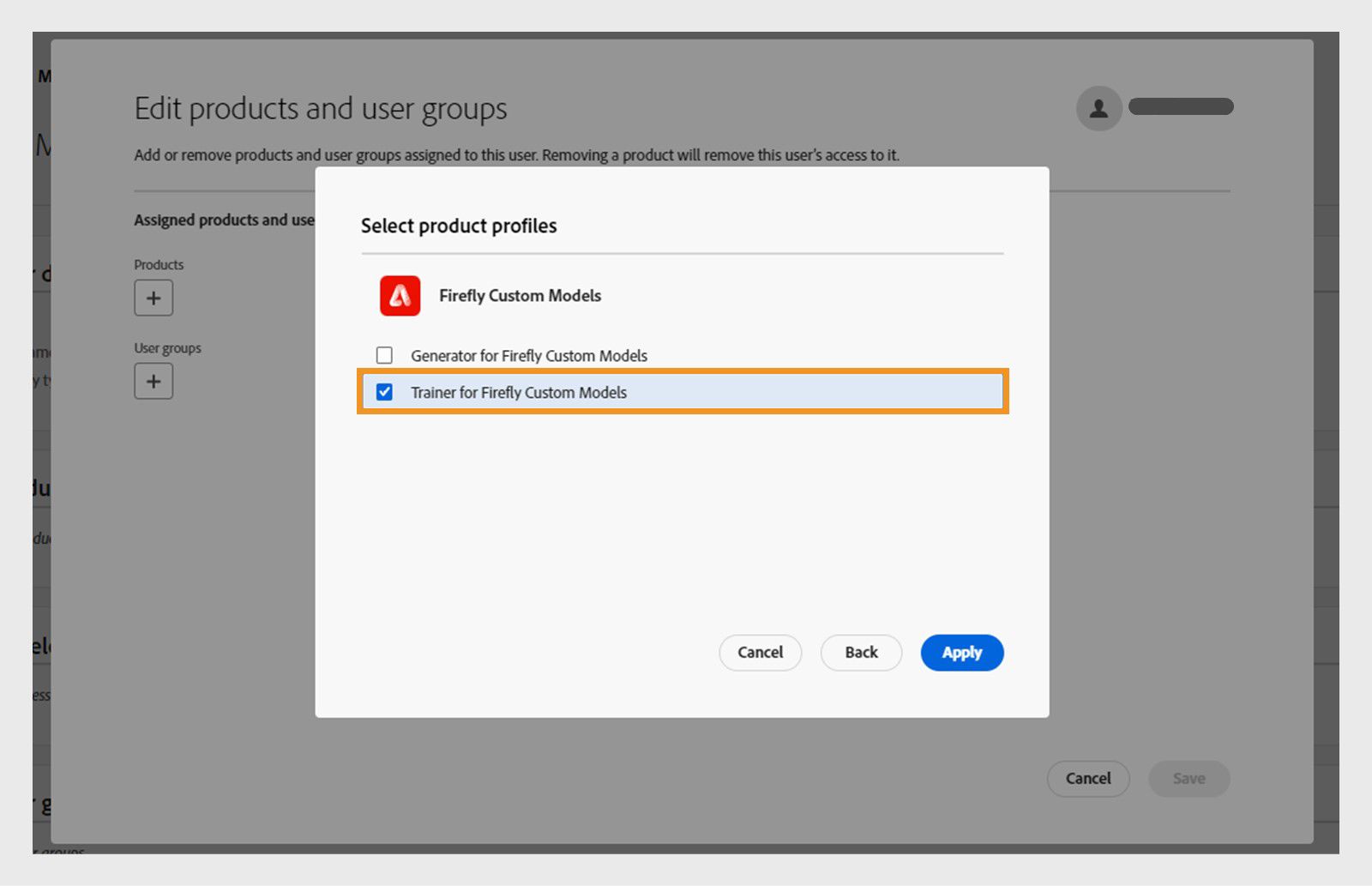Click the Edit products and user groups title
Image resolution: width=1372 pixels, height=886 pixels.
pos(321,109)
